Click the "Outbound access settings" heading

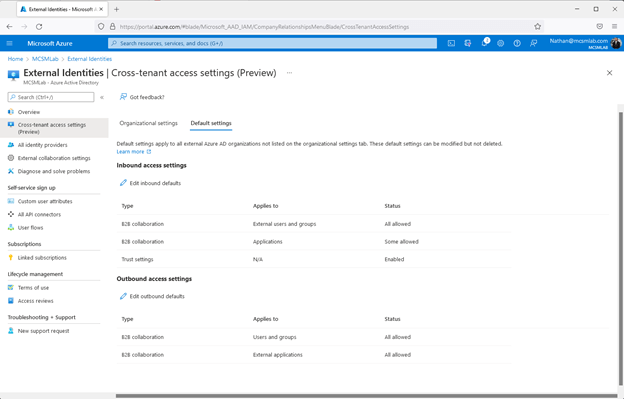click(154, 279)
